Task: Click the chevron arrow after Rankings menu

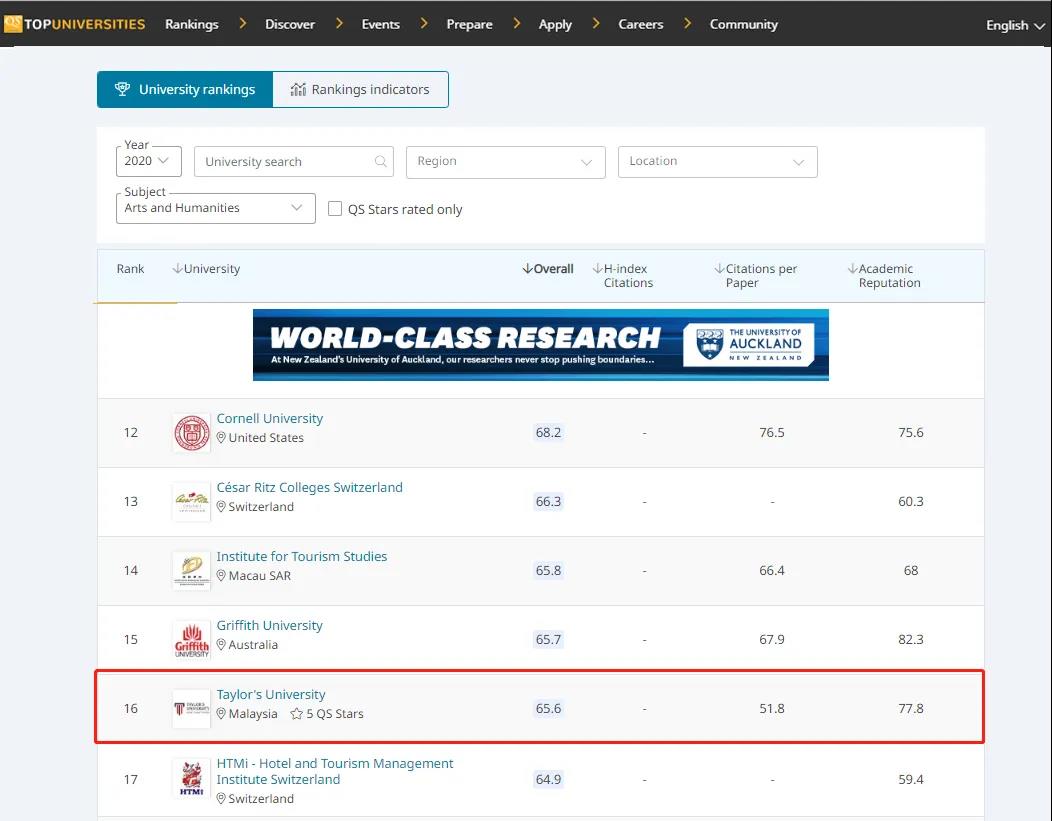Action: pos(243,23)
